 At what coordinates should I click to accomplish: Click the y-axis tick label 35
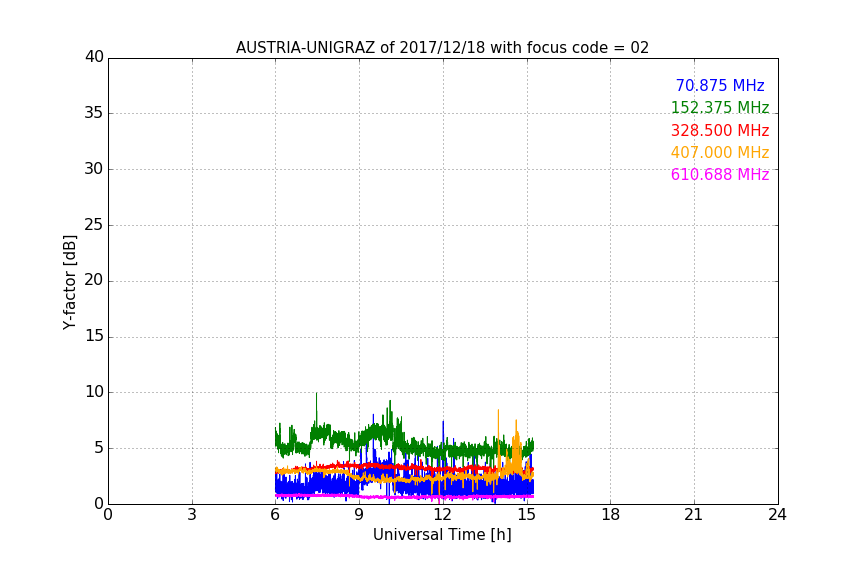[x=94, y=112]
